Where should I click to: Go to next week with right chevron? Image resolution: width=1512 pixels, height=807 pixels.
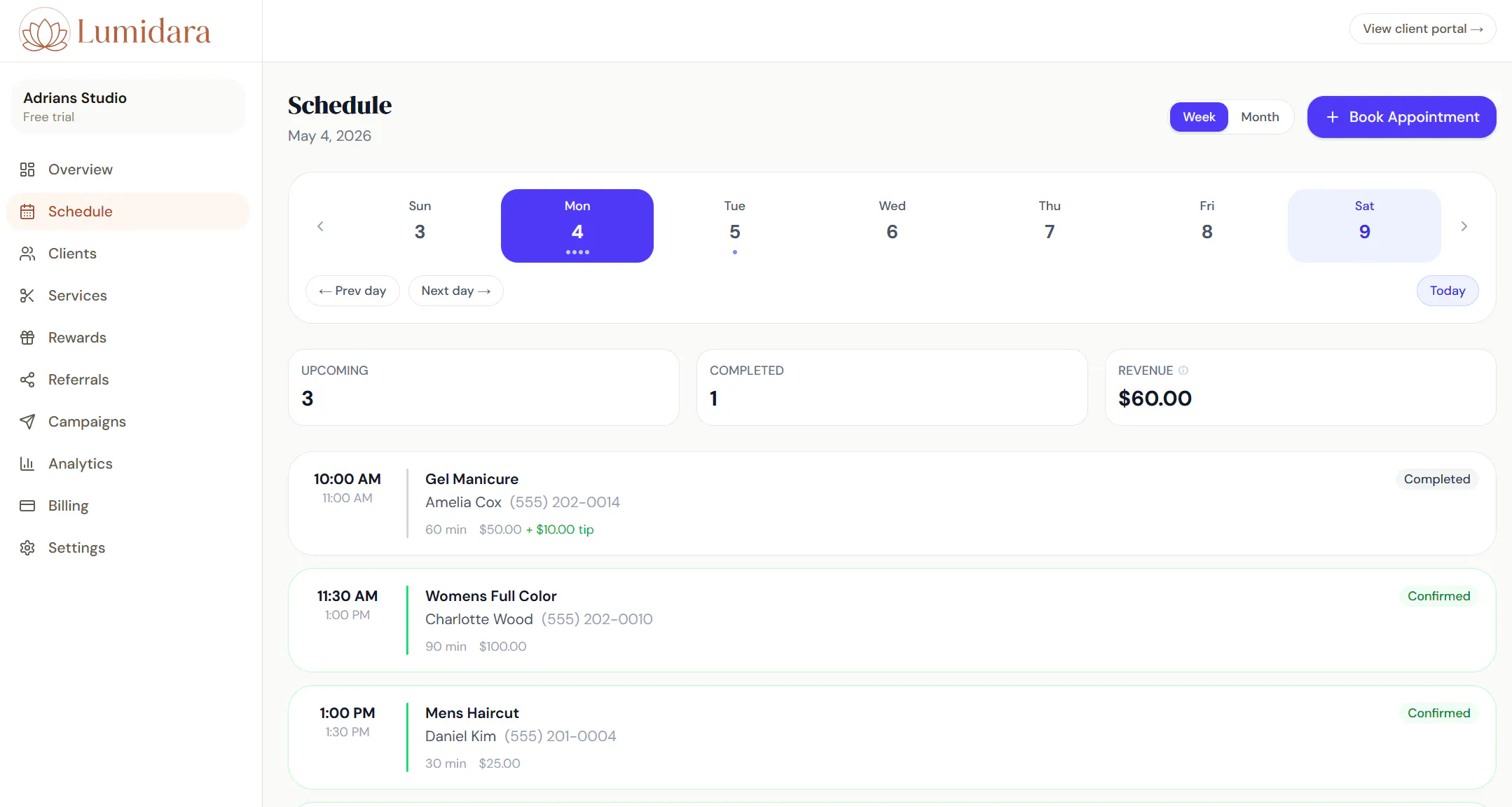point(1464,226)
